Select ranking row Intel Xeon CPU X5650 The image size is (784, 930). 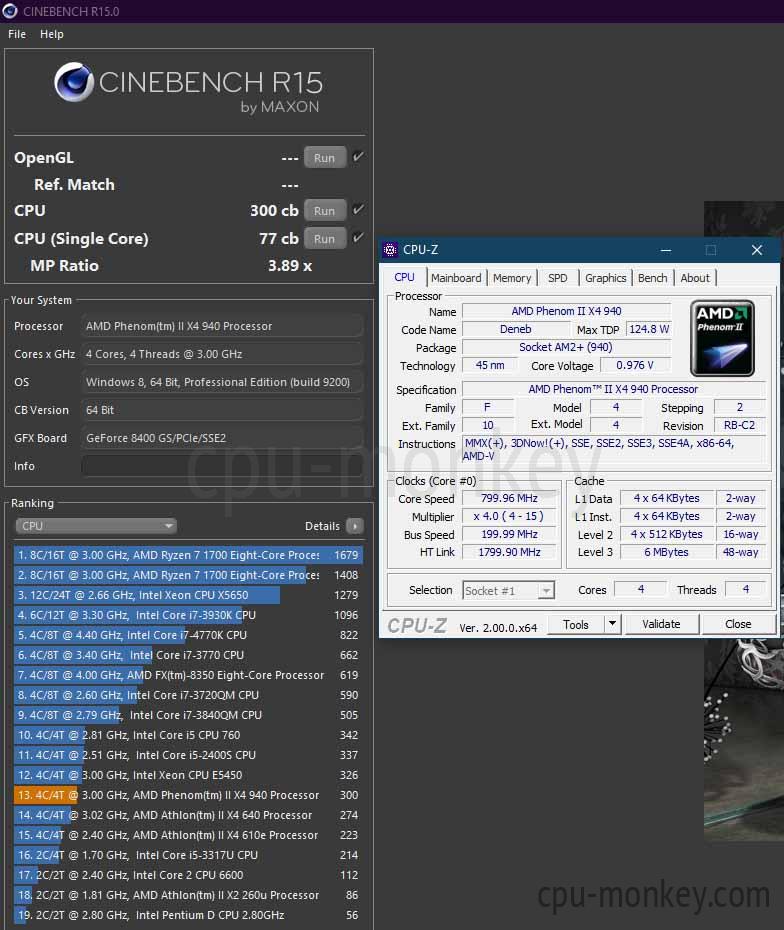(188, 595)
